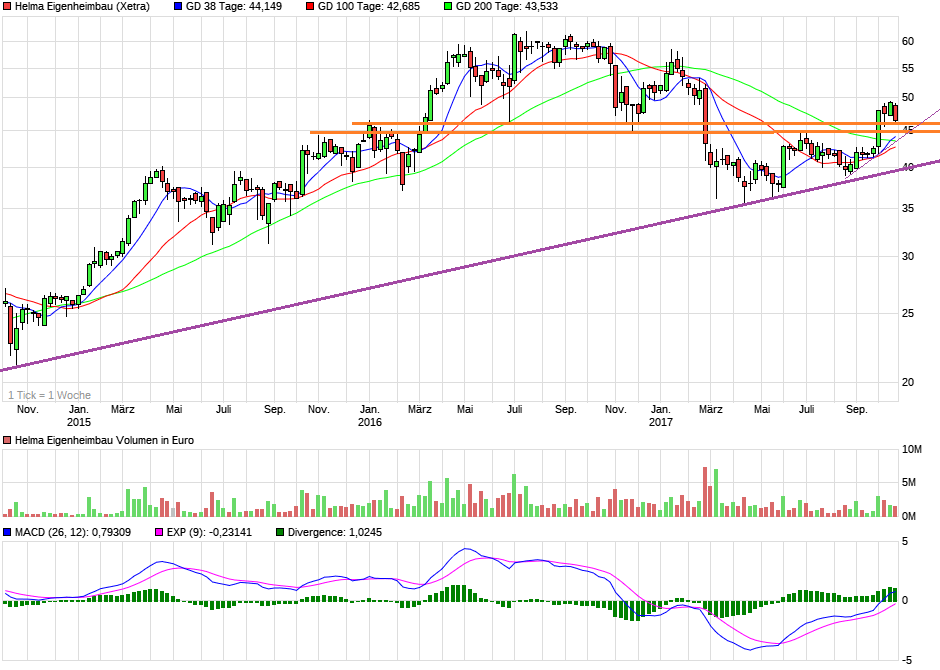Click the price axis value 20

(908, 382)
